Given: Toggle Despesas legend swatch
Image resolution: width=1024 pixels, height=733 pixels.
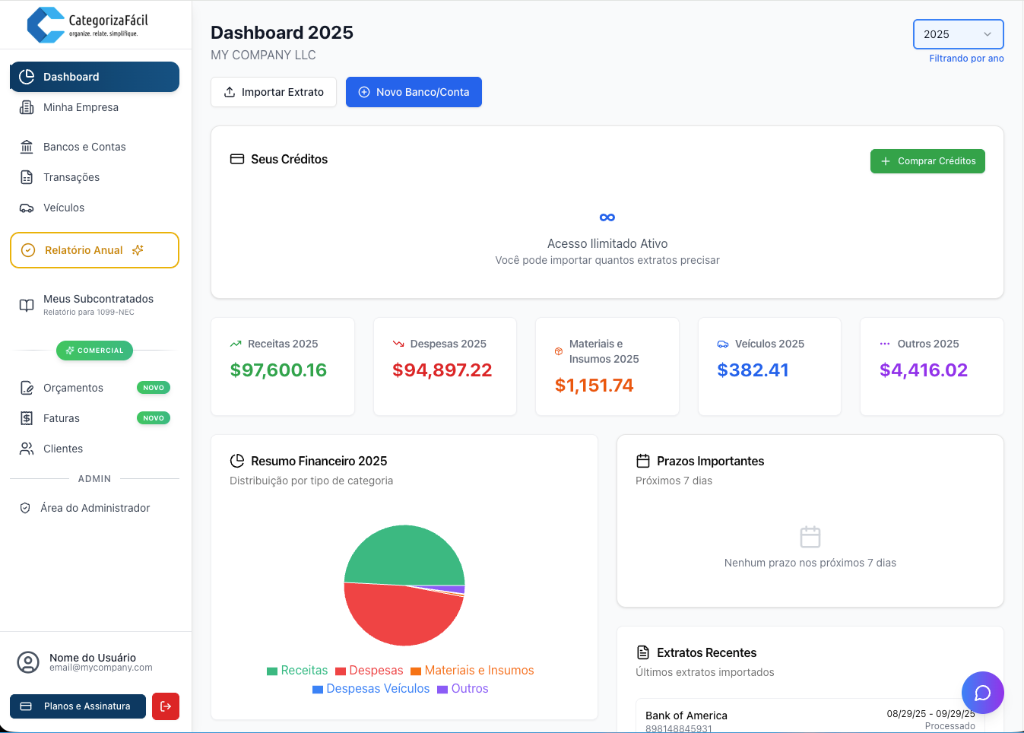Looking at the screenshot, I should click(x=340, y=671).
